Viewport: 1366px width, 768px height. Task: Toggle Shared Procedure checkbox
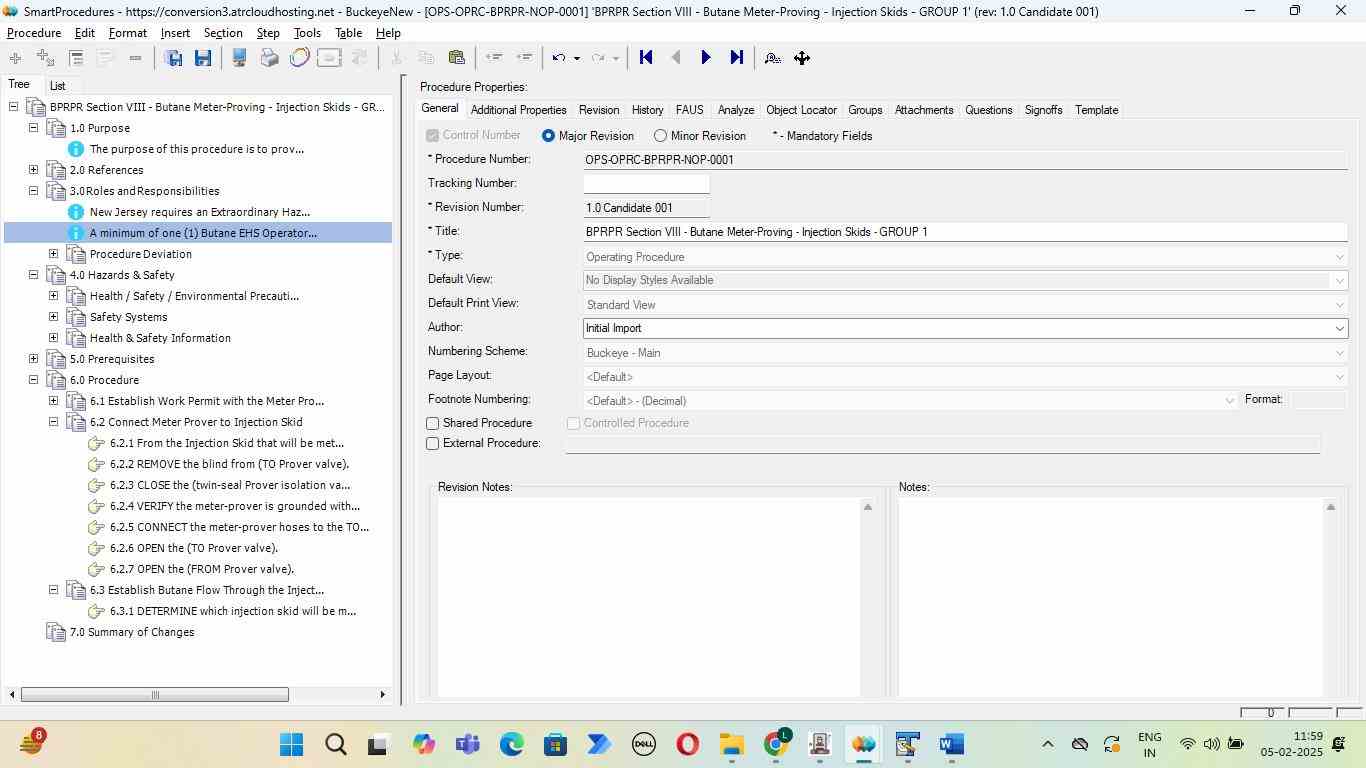(433, 424)
